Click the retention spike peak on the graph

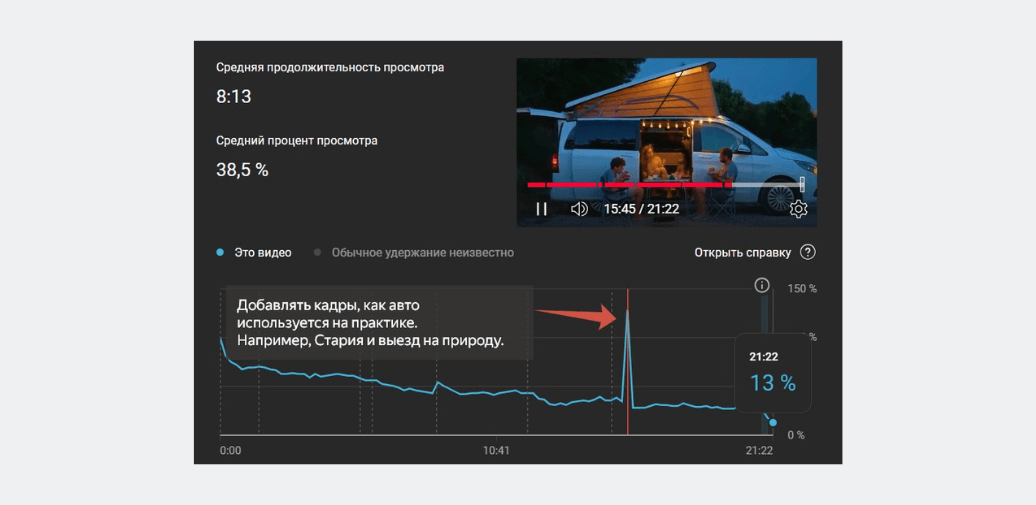pyautogui.click(x=627, y=311)
